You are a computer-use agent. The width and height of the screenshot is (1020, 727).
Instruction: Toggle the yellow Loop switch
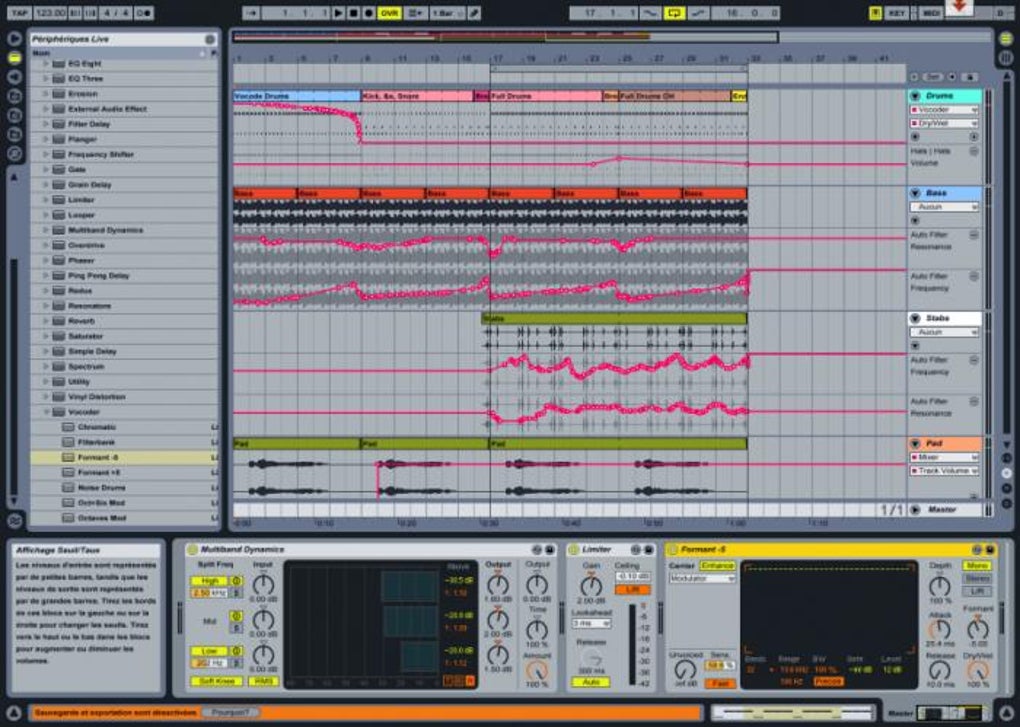coord(674,13)
